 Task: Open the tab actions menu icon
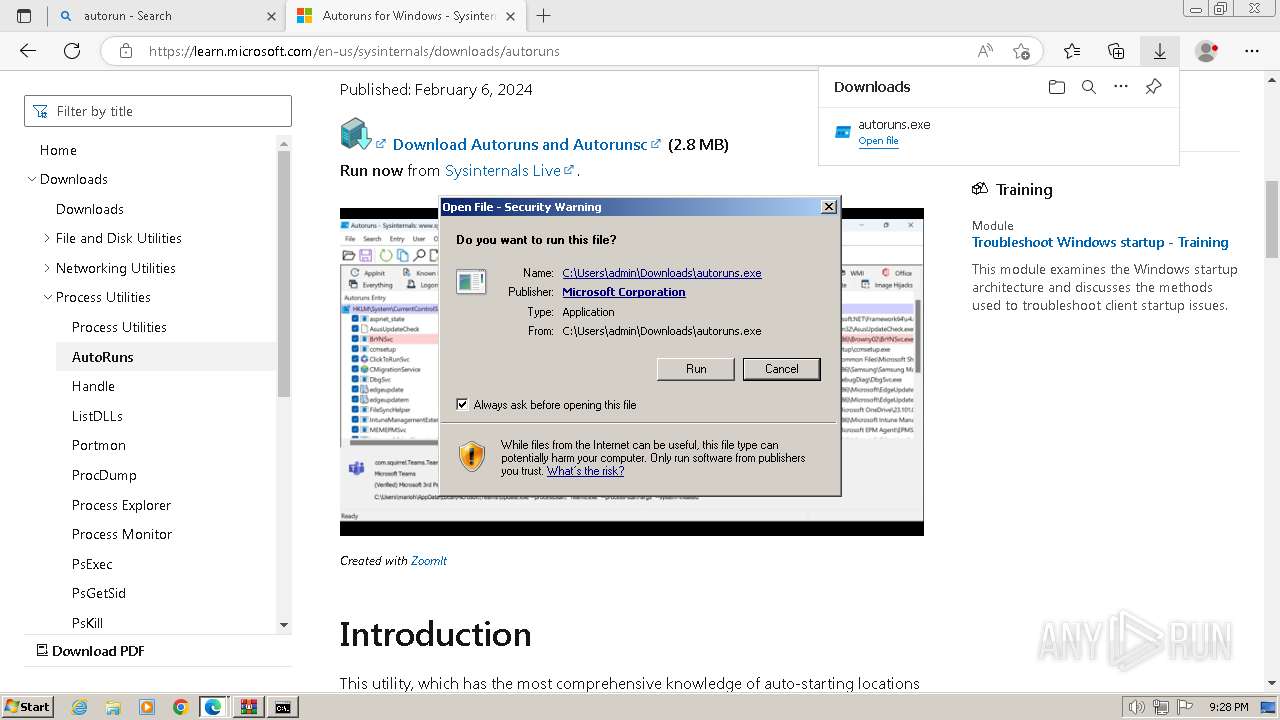[x=24, y=16]
